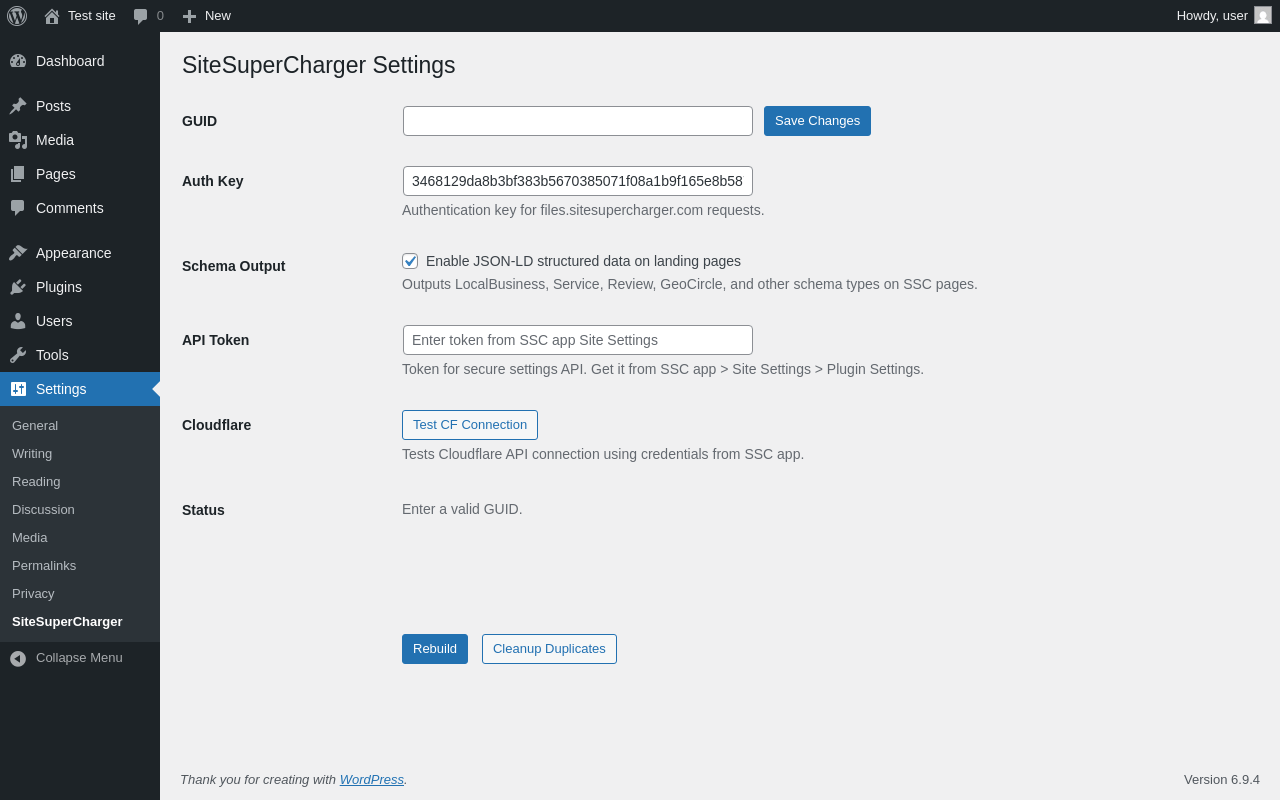Open the Dashboard gauge icon
Viewport: 1280px width, 800px height.
click(x=18, y=61)
